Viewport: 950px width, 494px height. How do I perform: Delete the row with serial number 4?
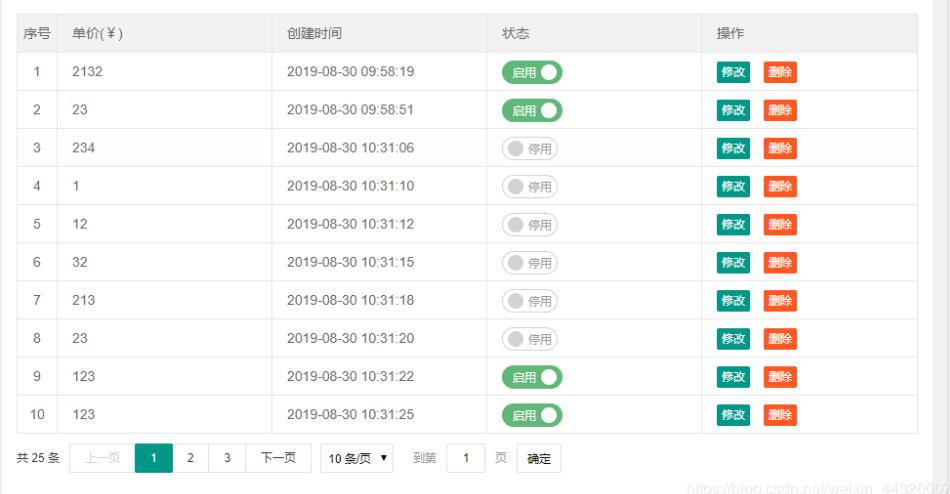780,186
